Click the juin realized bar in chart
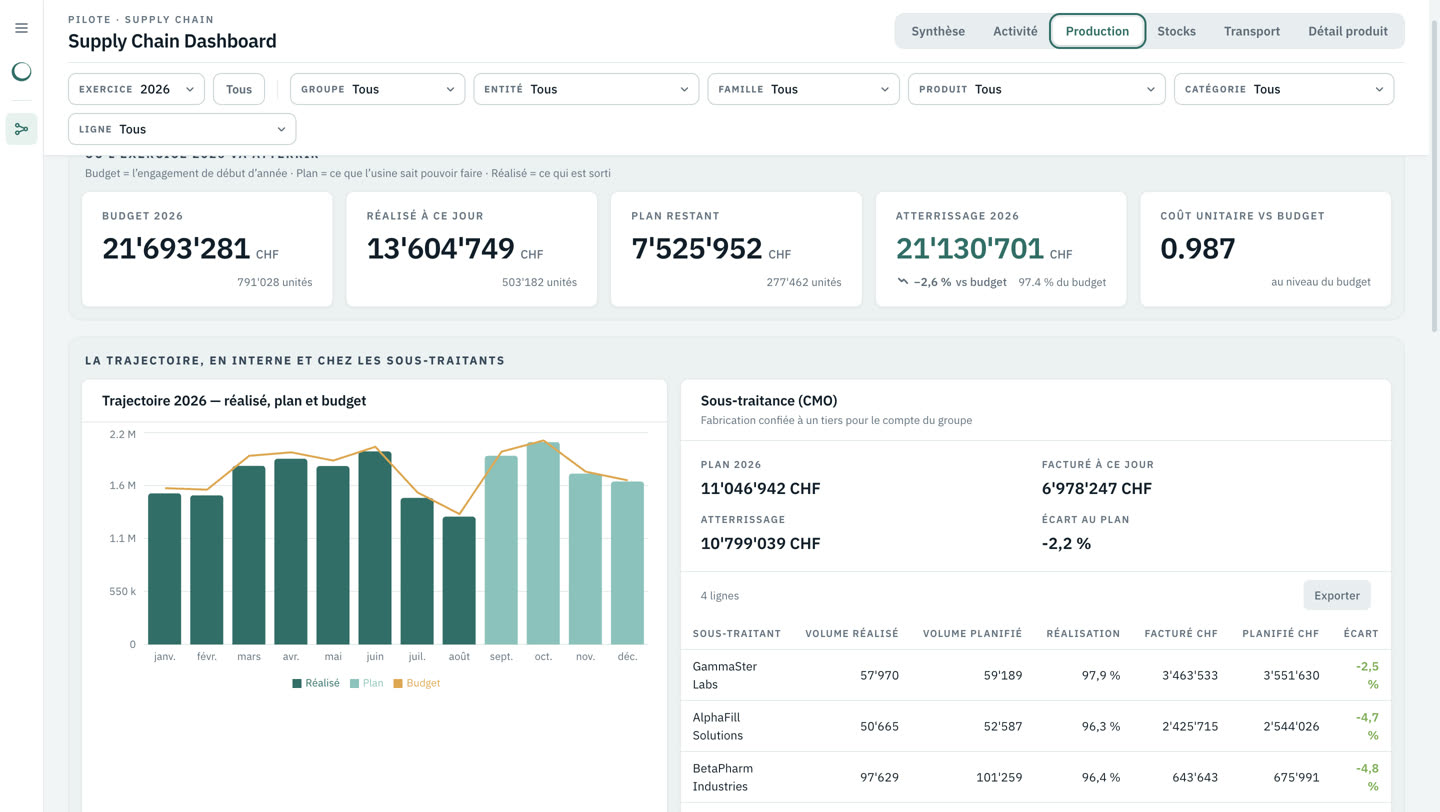1440x812 pixels. pyautogui.click(x=375, y=548)
